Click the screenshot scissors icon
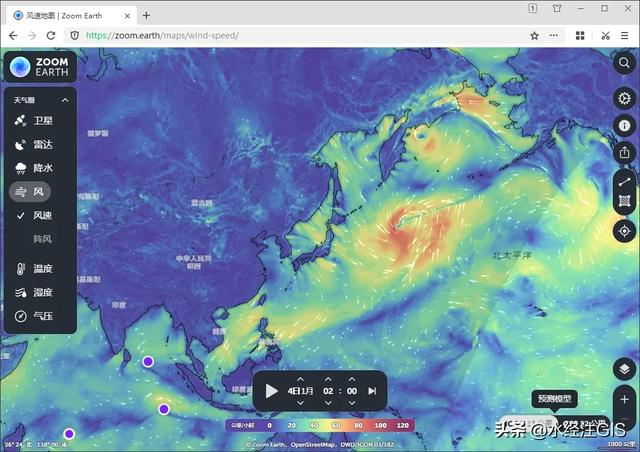 pos(605,36)
